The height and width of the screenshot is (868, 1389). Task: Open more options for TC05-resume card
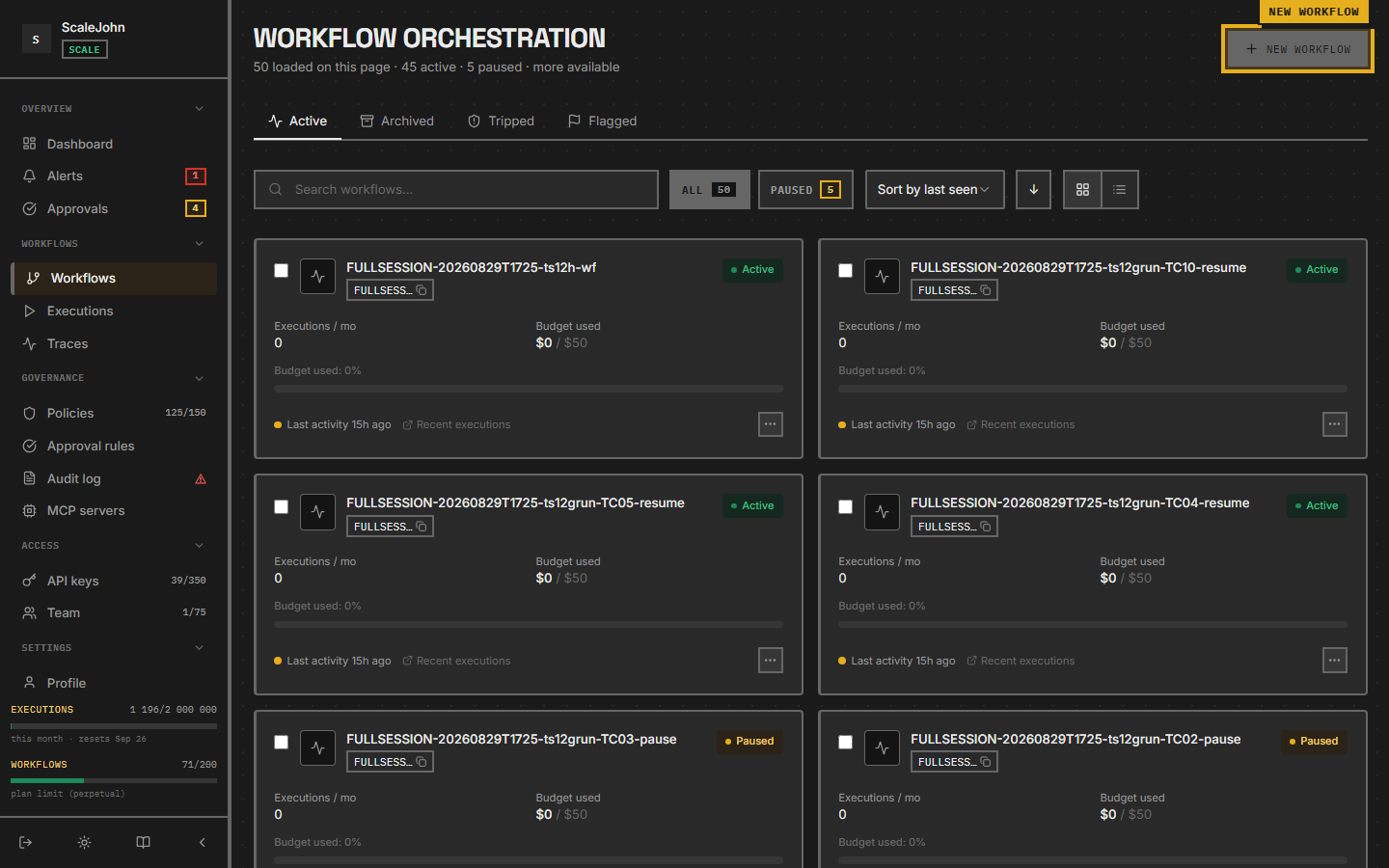click(x=770, y=661)
